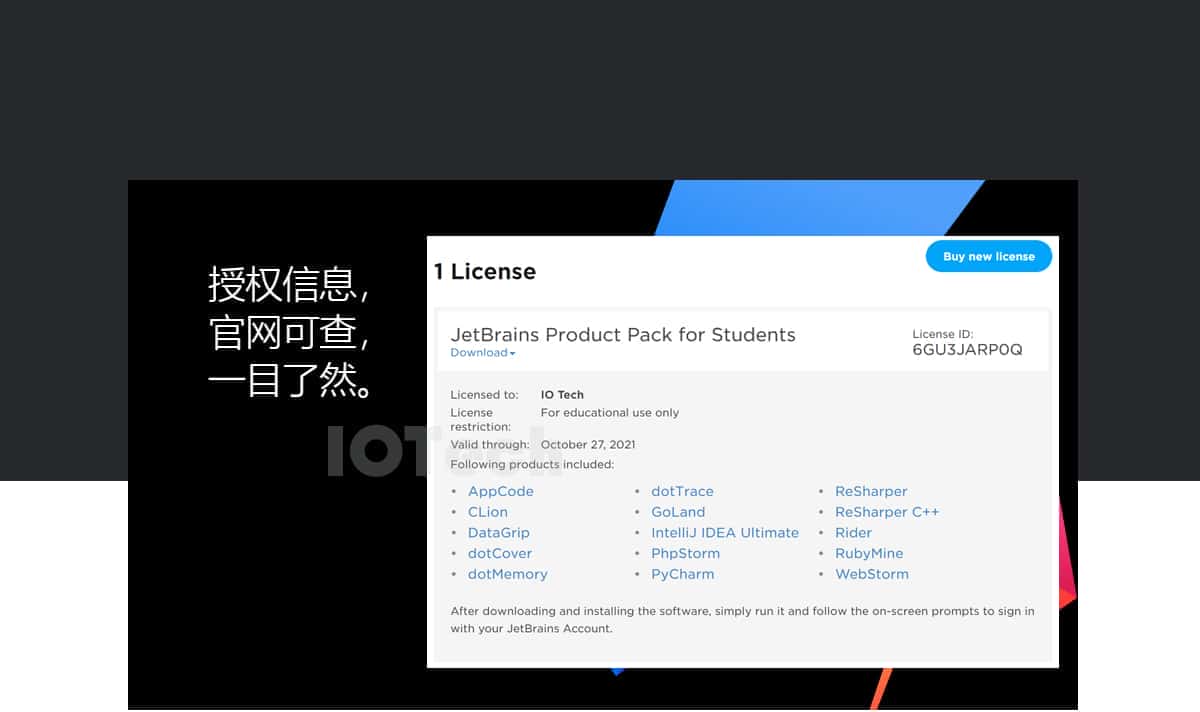Click the 1 License heading

pyautogui.click(x=485, y=271)
